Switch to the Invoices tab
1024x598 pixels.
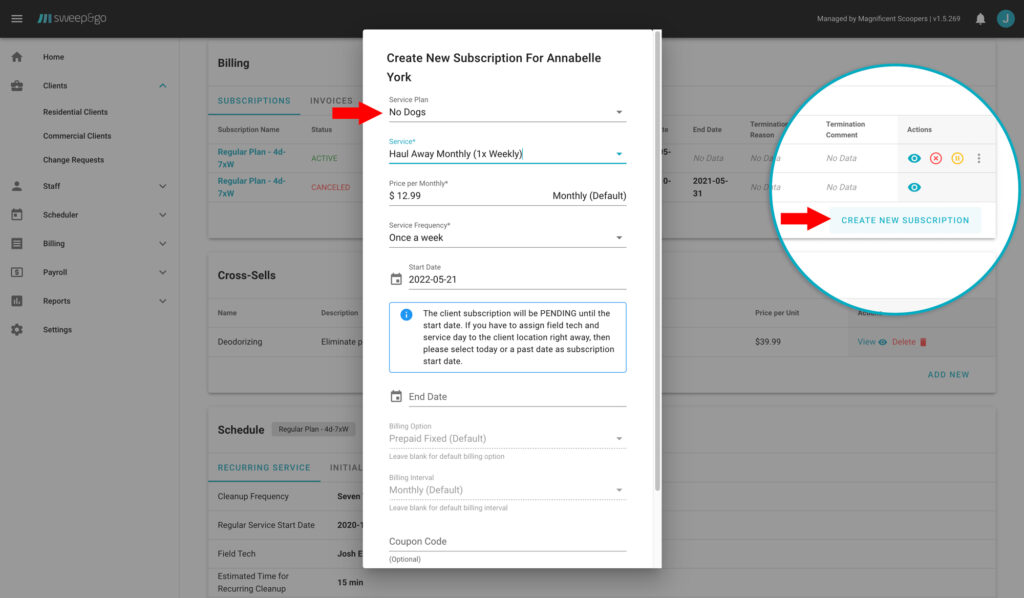click(329, 100)
